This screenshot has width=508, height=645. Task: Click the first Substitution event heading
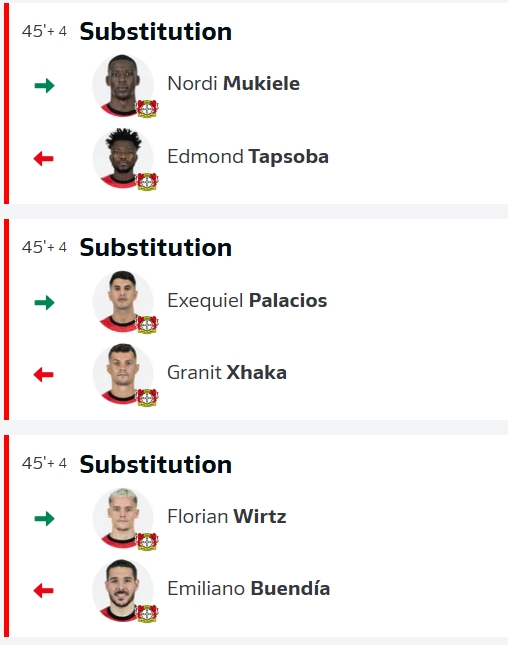(155, 32)
